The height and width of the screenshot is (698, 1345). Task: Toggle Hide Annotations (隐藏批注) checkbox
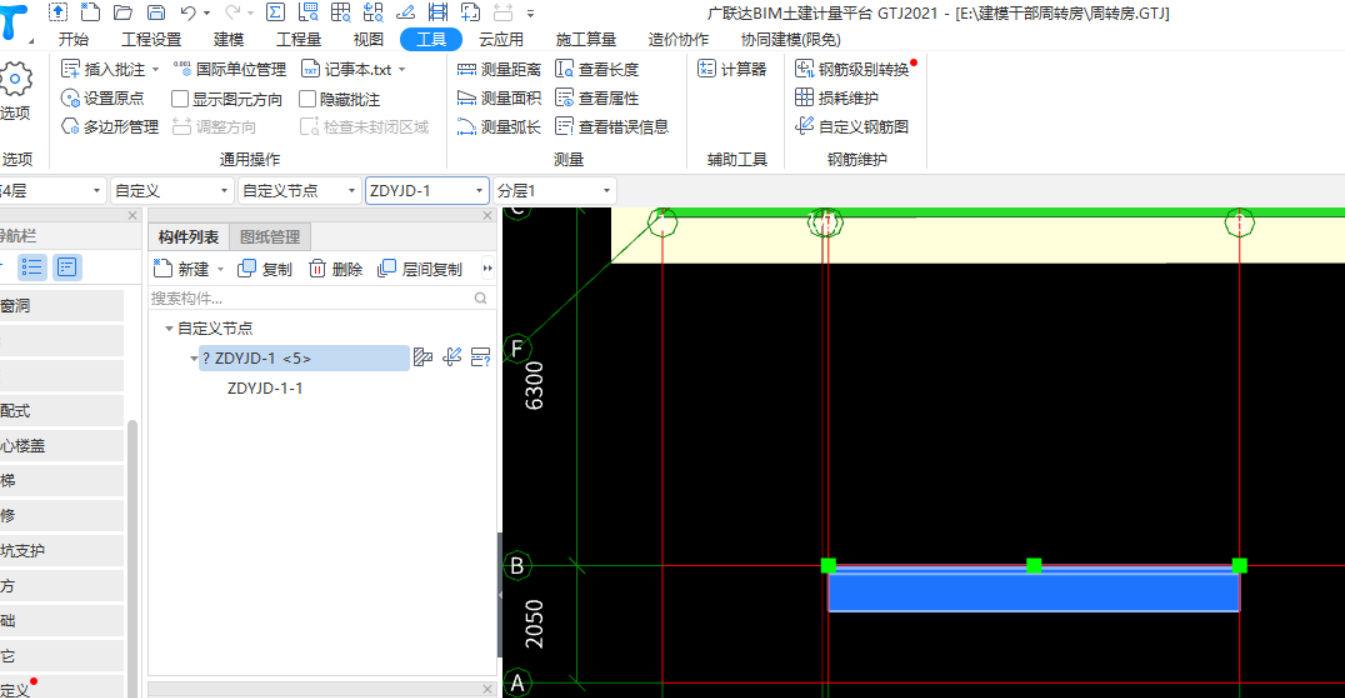pos(308,99)
